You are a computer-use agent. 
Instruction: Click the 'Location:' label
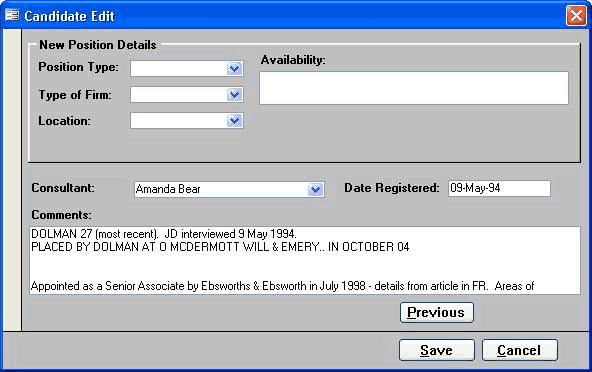click(x=65, y=121)
